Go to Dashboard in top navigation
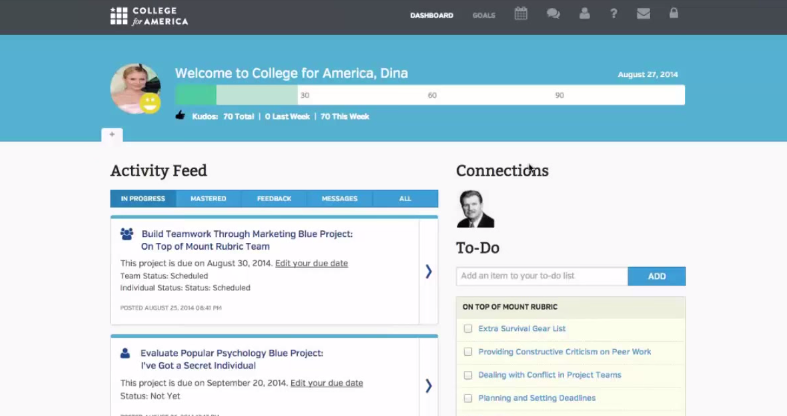 point(432,16)
